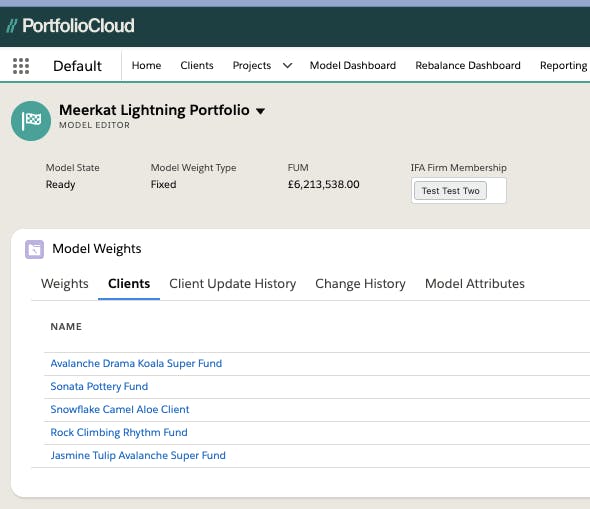Switch to the Change History tab
The width and height of the screenshot is (590, 509).
coord(360,284)
